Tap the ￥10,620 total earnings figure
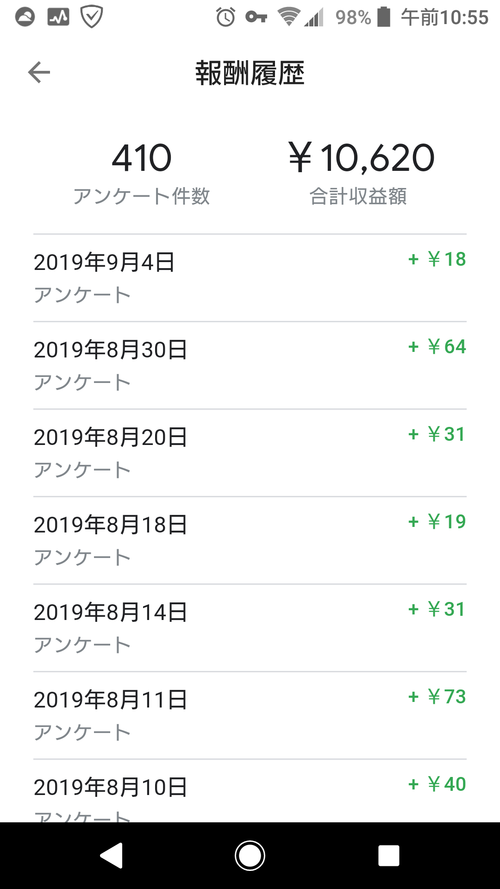This screenshot has height=889, width=500. tap(361, 158)
